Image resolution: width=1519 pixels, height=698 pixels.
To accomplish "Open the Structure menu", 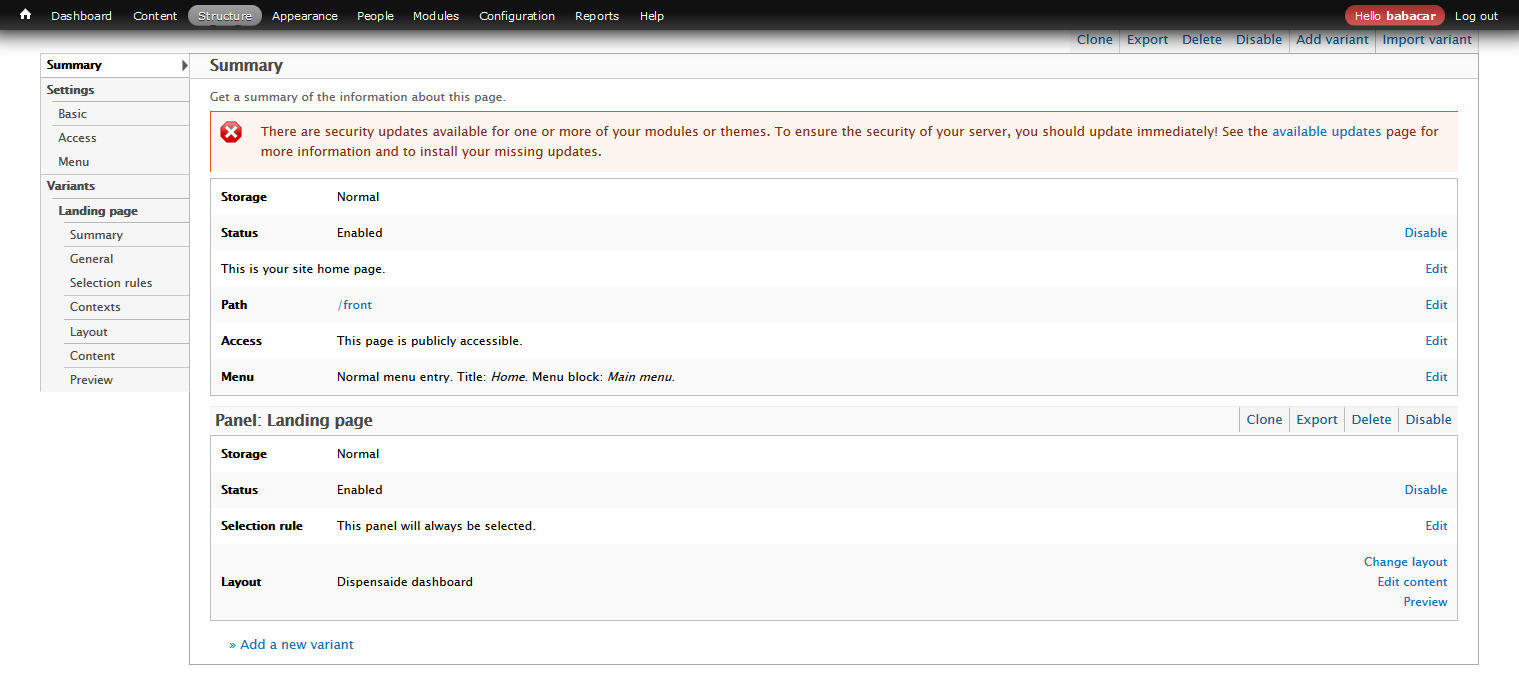I will (225, 16).
